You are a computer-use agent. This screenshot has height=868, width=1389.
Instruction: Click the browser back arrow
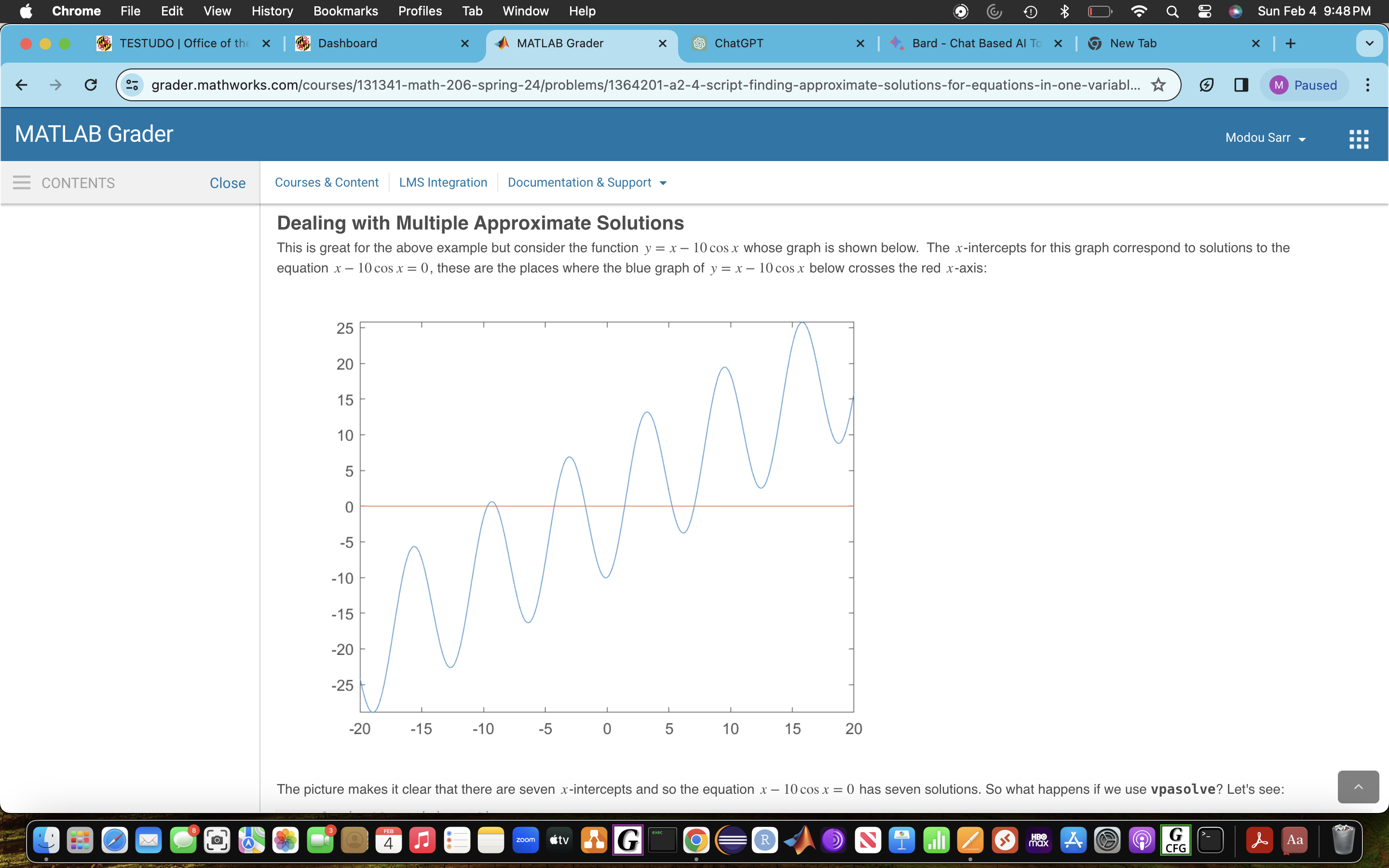[x=21, y=84]
